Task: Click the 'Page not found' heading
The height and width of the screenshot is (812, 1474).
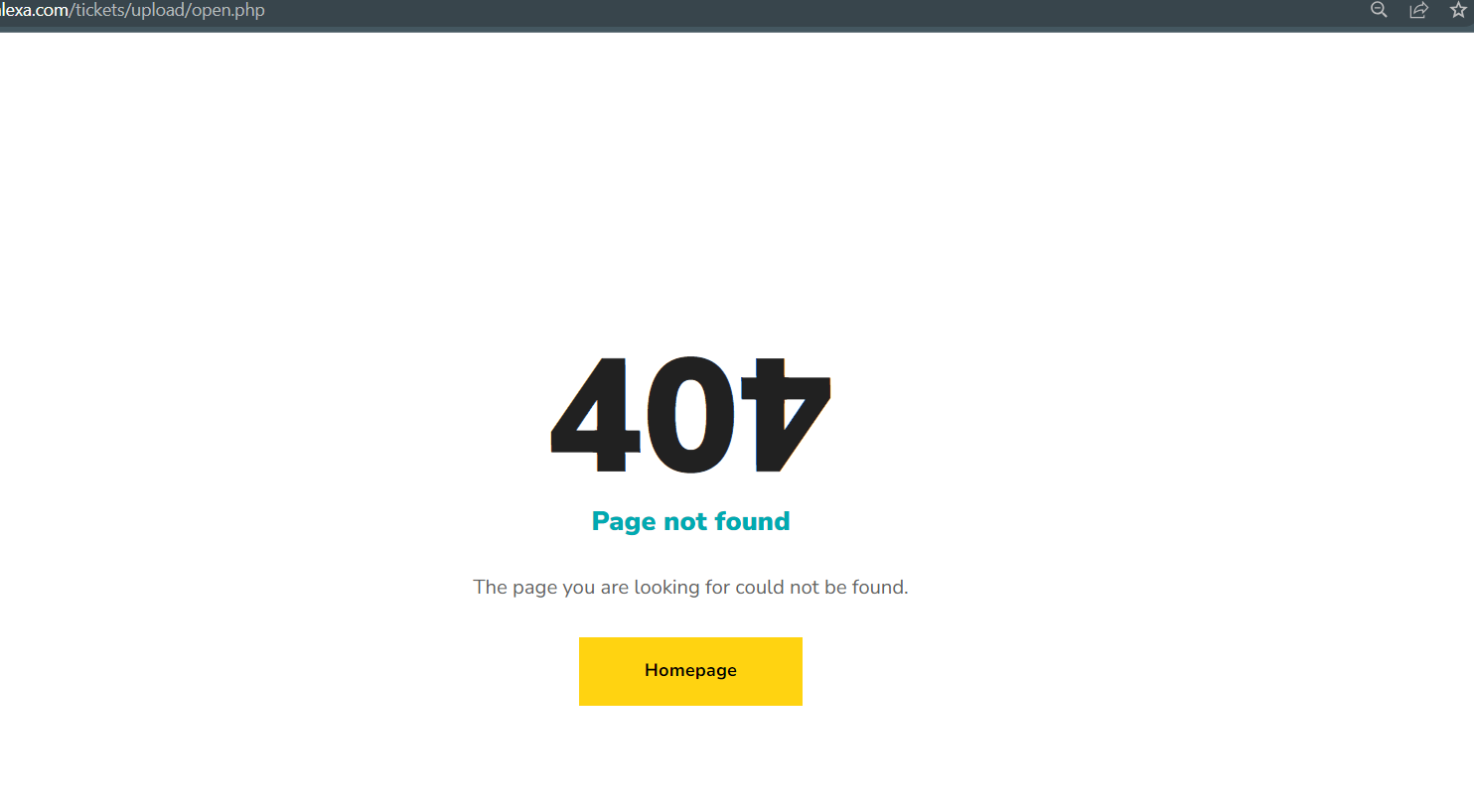Action: pyautogui.click(x=690, y=521)
